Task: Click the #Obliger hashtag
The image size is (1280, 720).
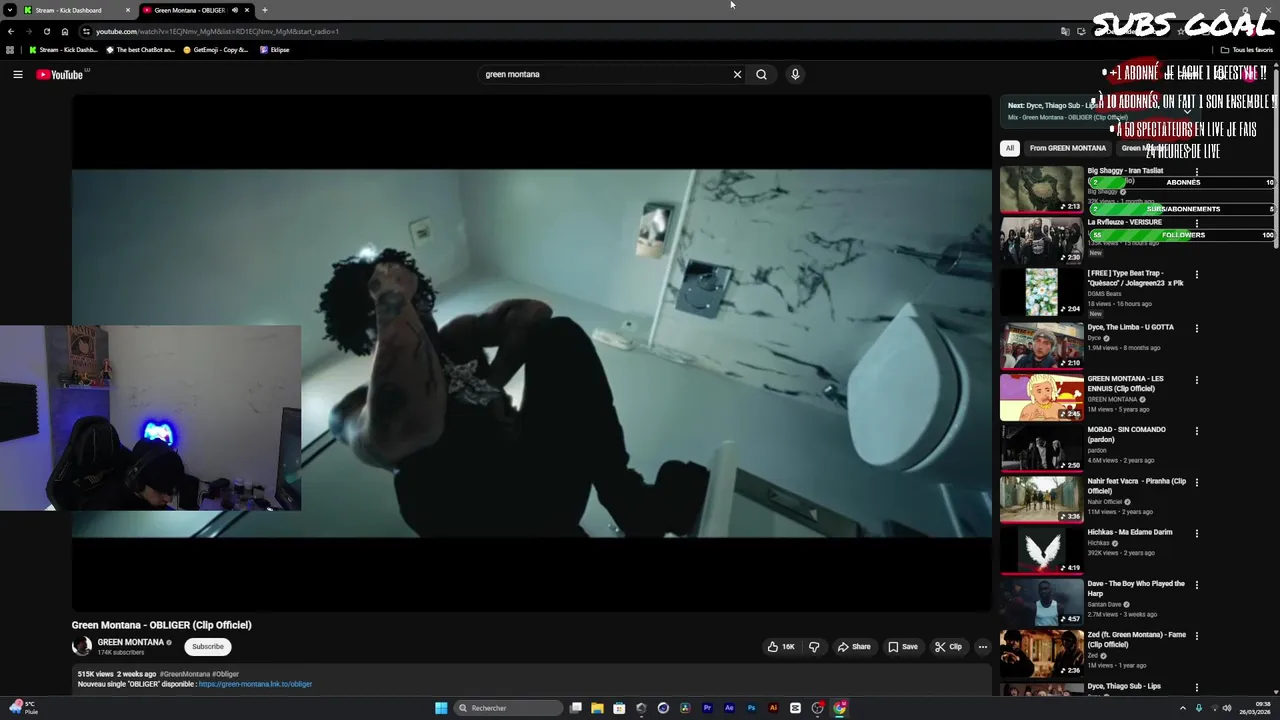Action: tap(225, 674)
